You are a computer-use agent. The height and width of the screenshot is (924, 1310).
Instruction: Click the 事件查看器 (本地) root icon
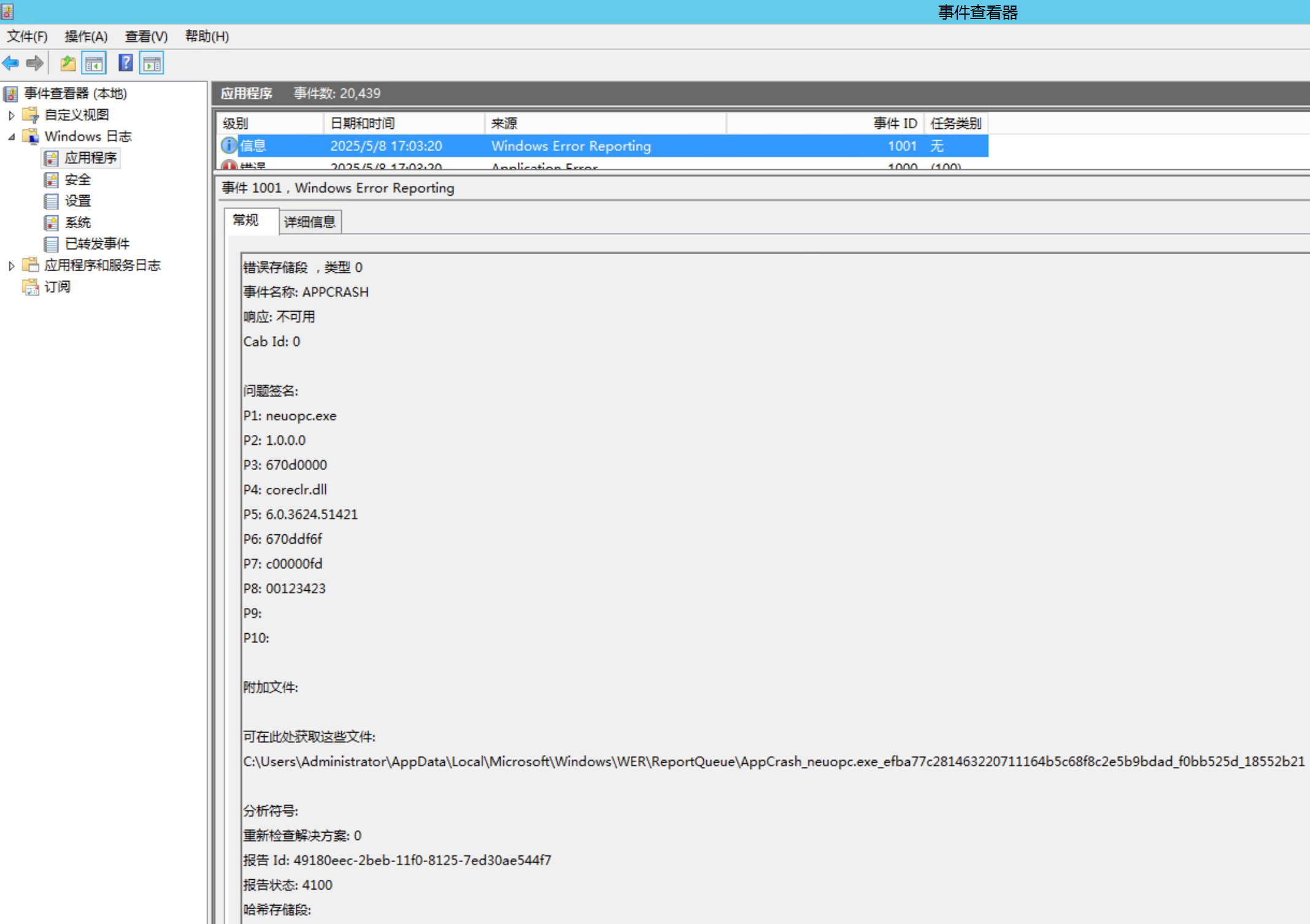[x=11, y=94]
